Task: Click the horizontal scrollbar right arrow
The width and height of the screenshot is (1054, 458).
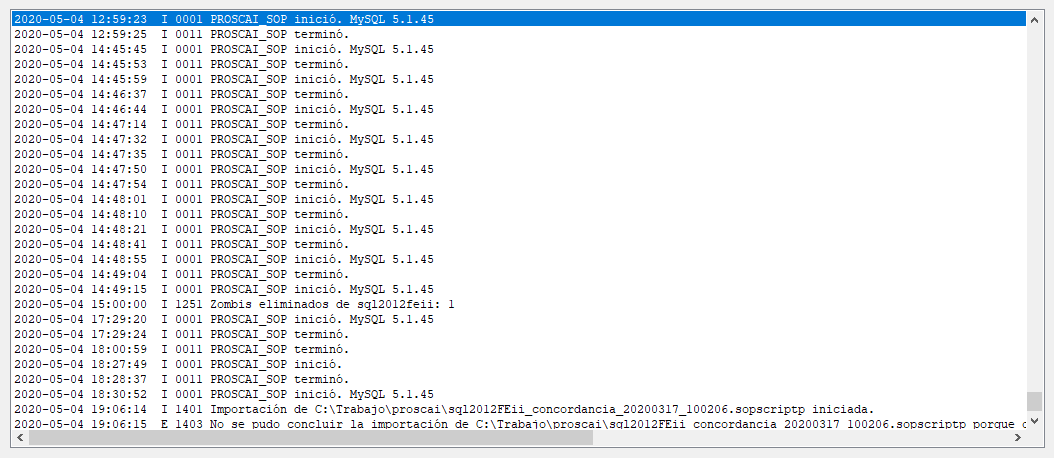Action: [x=1018, y=438]
